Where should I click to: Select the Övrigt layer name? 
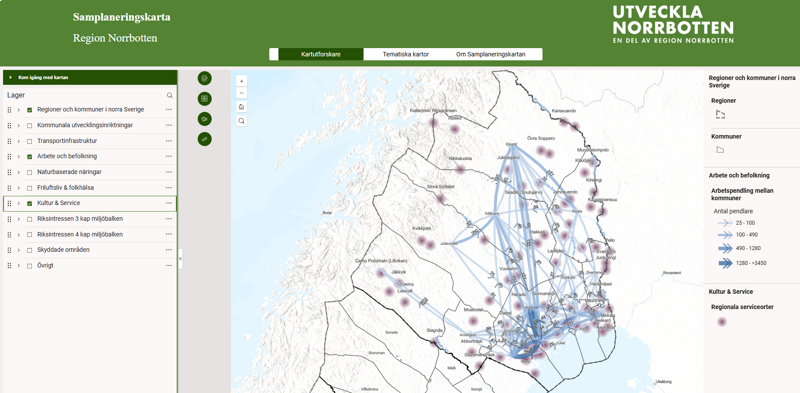pos(45,266)
